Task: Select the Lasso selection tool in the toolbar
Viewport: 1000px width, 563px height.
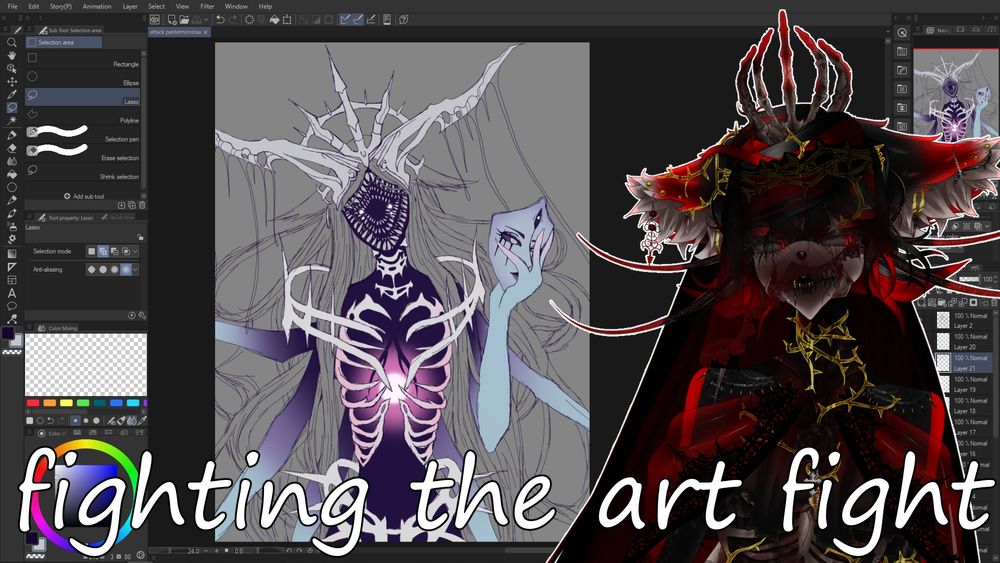Action: click(x=11, y=107)
